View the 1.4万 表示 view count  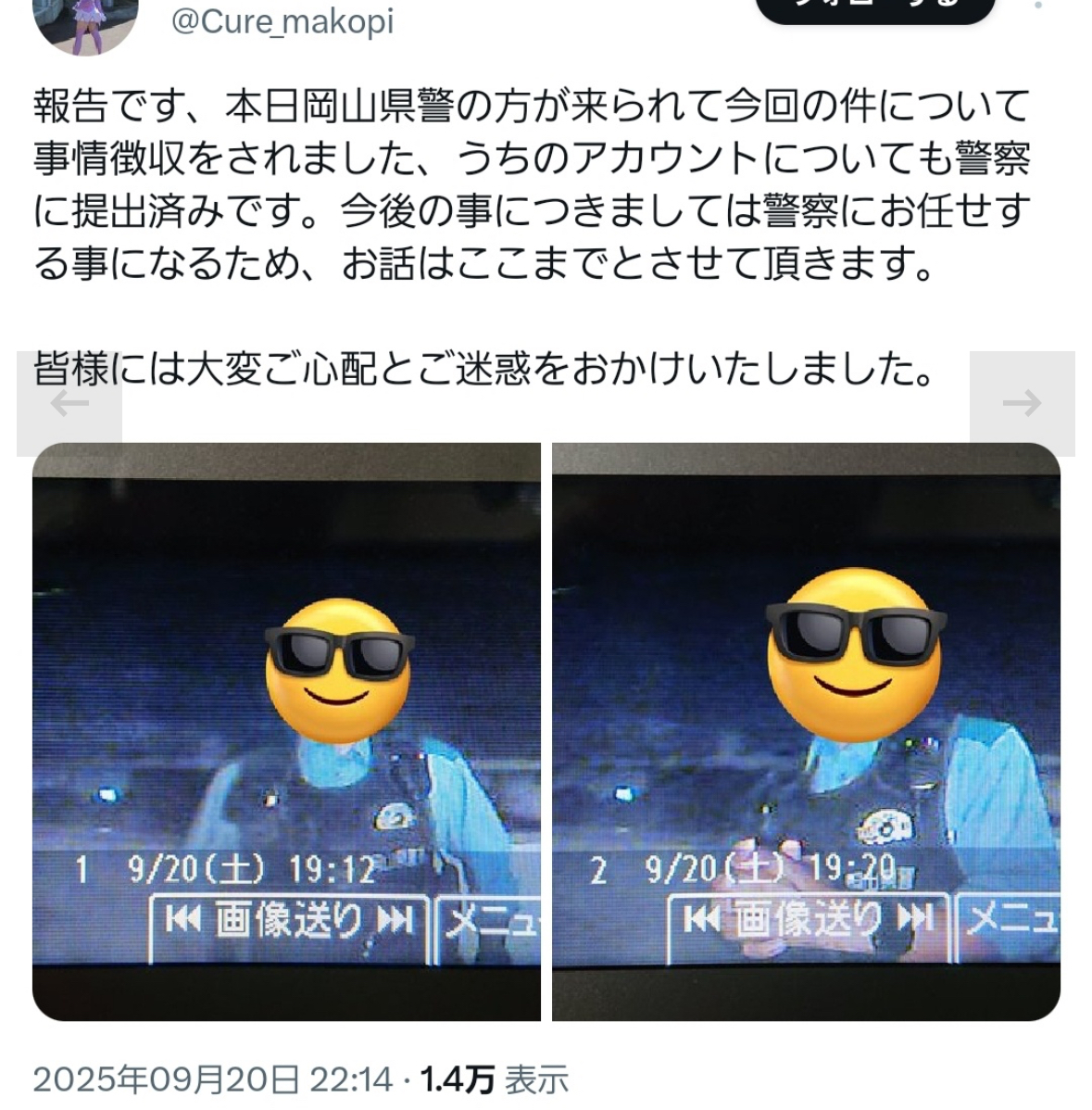point(494,1079)
